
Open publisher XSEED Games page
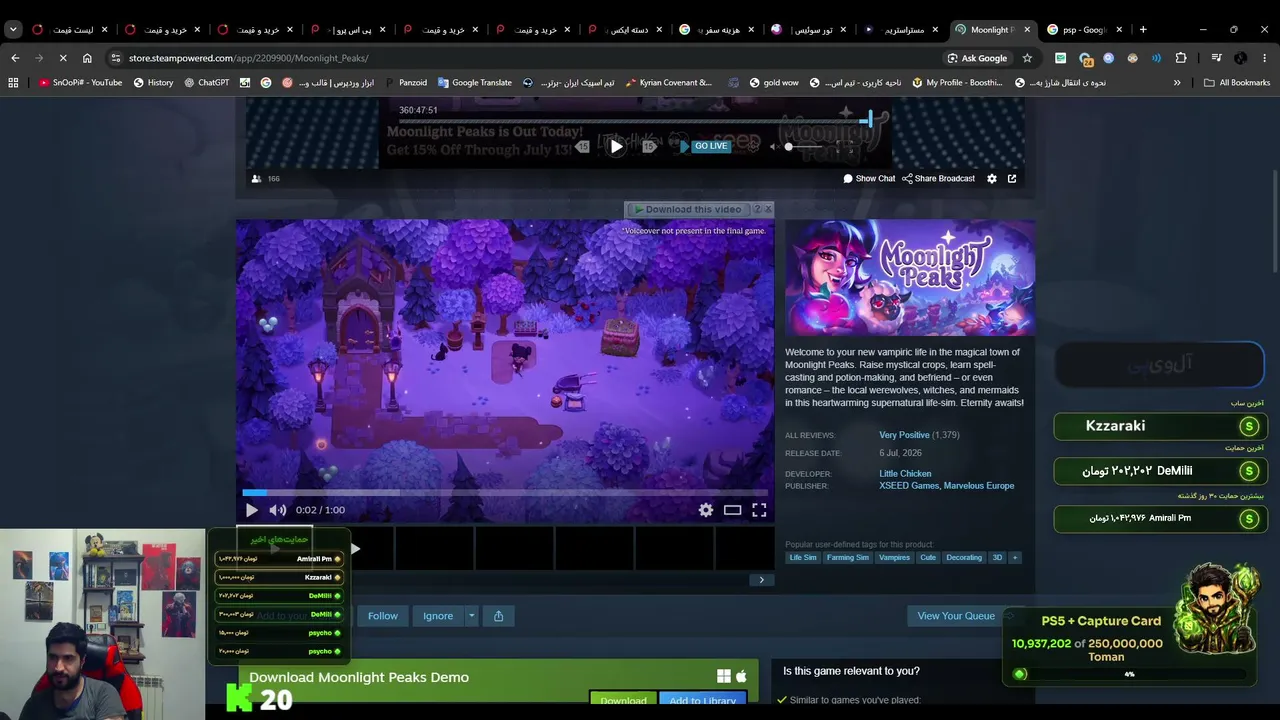[909, 486]
